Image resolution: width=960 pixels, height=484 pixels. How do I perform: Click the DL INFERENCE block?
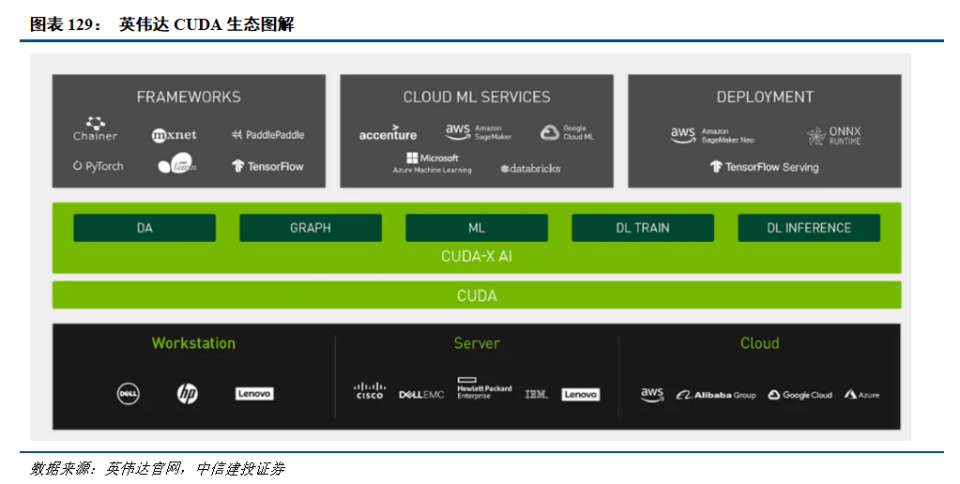tap(809, 228)
